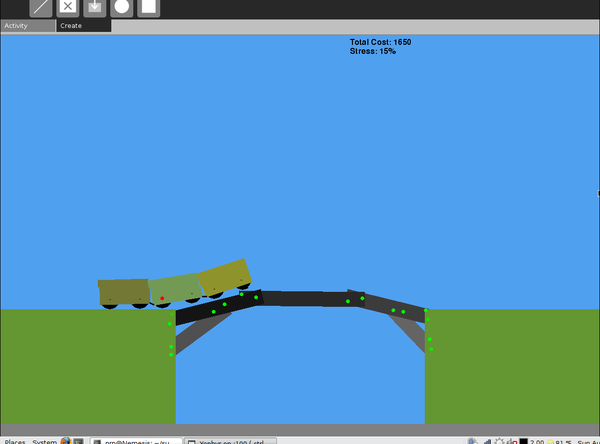Select the square box tool

147,7
